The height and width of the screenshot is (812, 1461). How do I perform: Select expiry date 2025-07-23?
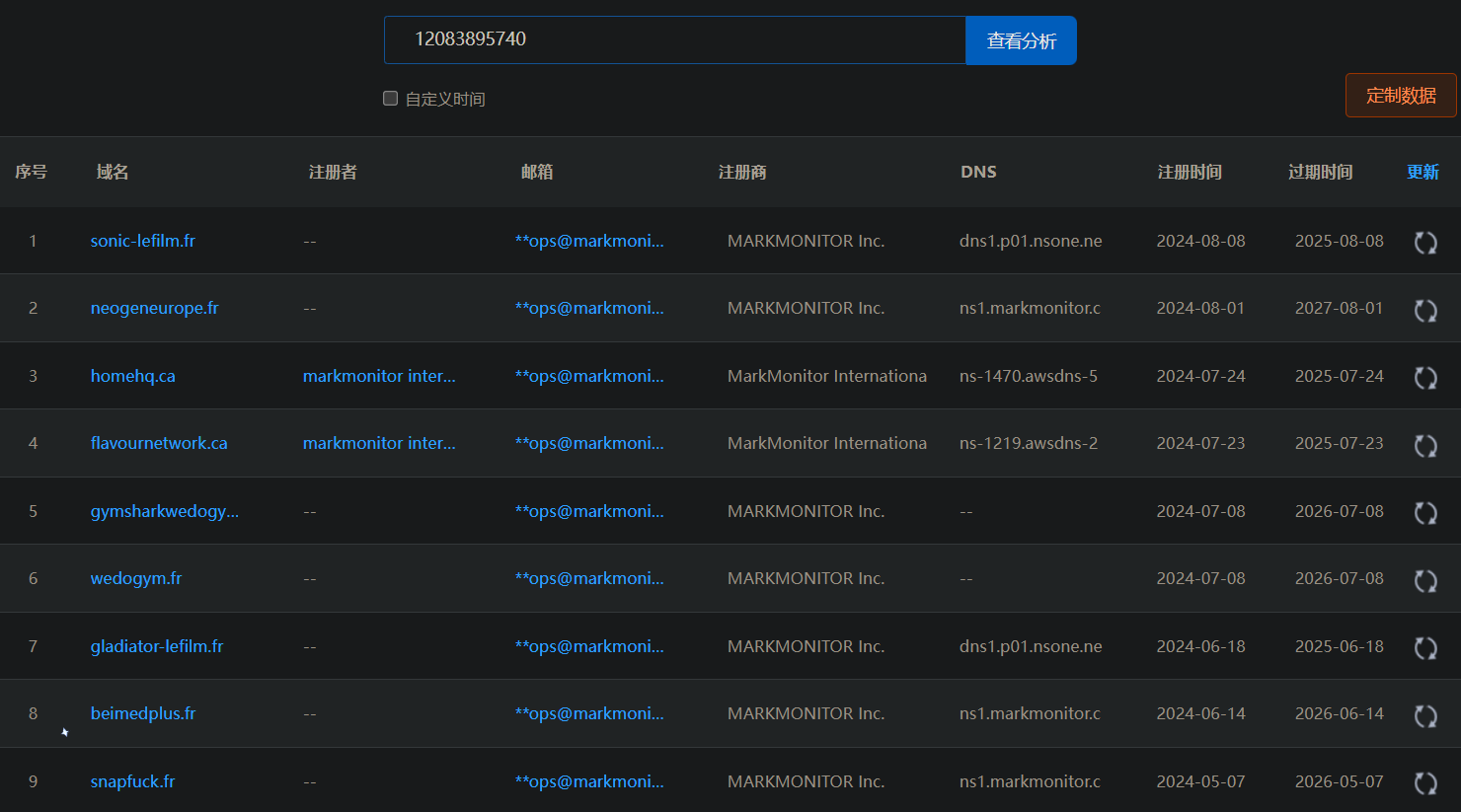1339,443
